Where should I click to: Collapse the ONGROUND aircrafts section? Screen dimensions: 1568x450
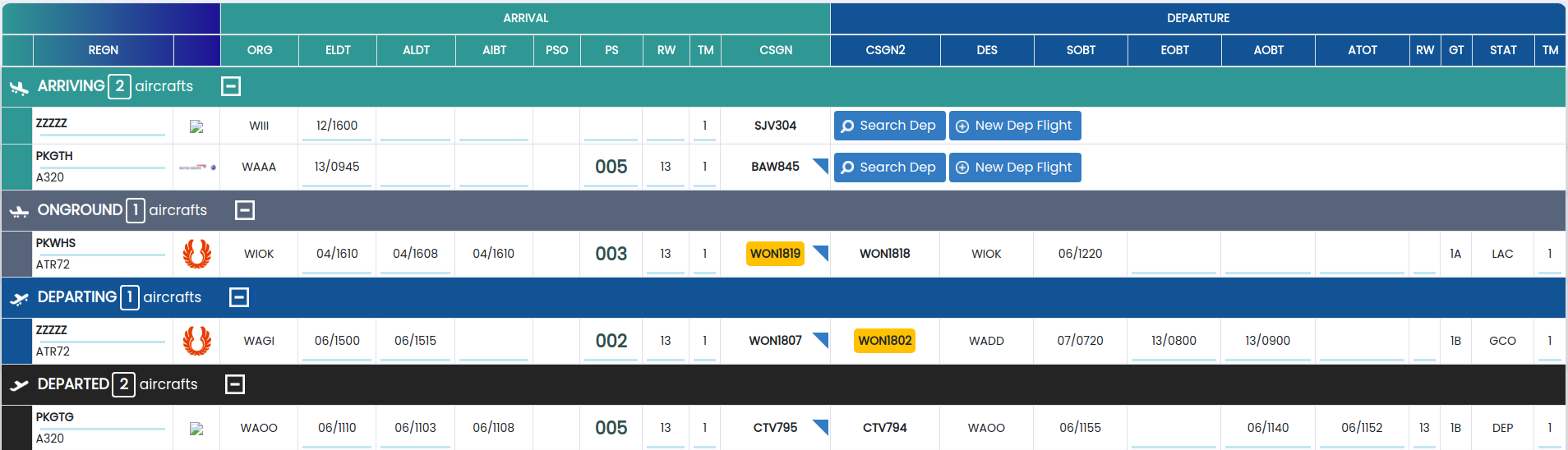click(244, 210)
